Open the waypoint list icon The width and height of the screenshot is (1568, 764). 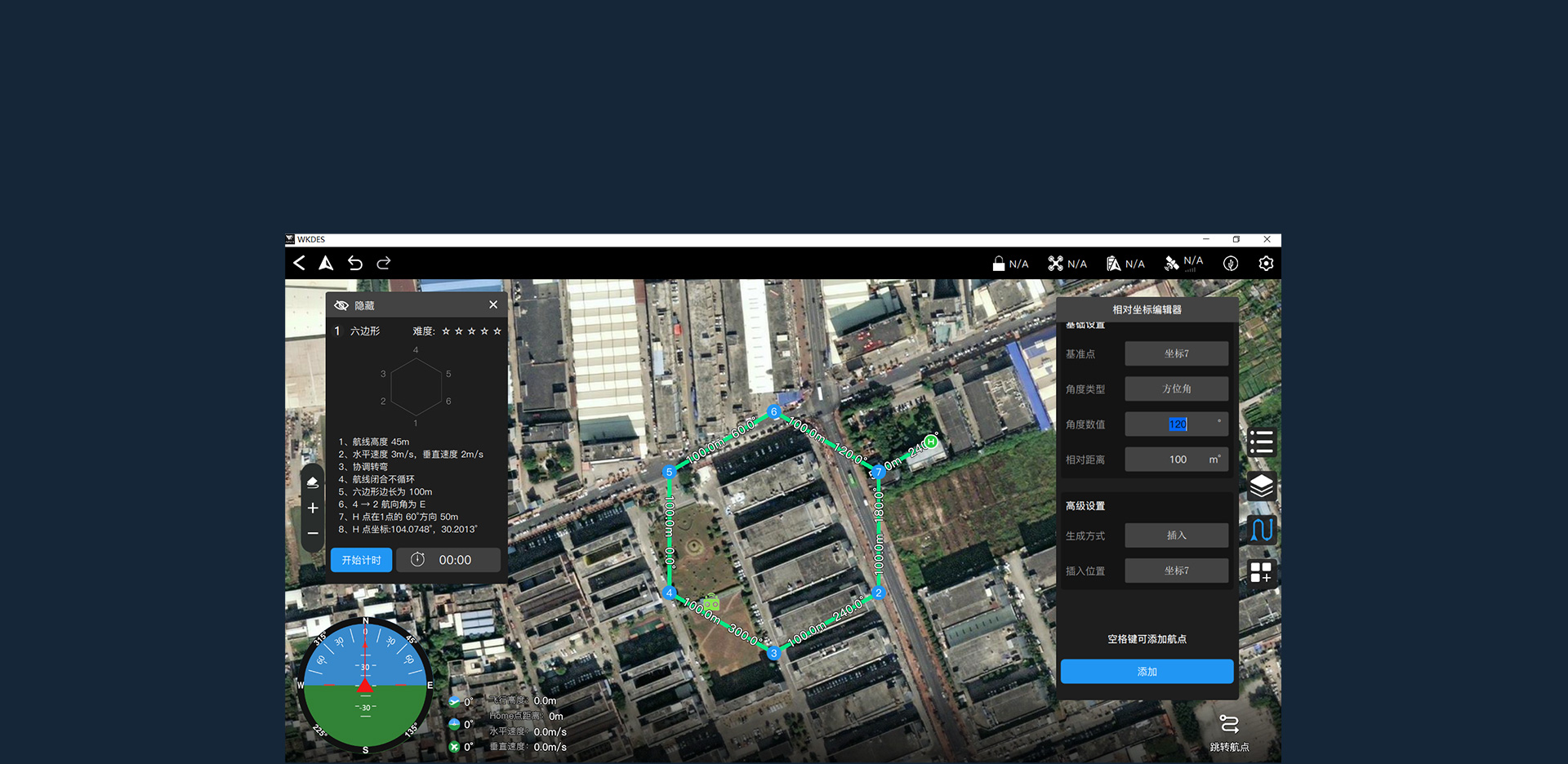1261,442
